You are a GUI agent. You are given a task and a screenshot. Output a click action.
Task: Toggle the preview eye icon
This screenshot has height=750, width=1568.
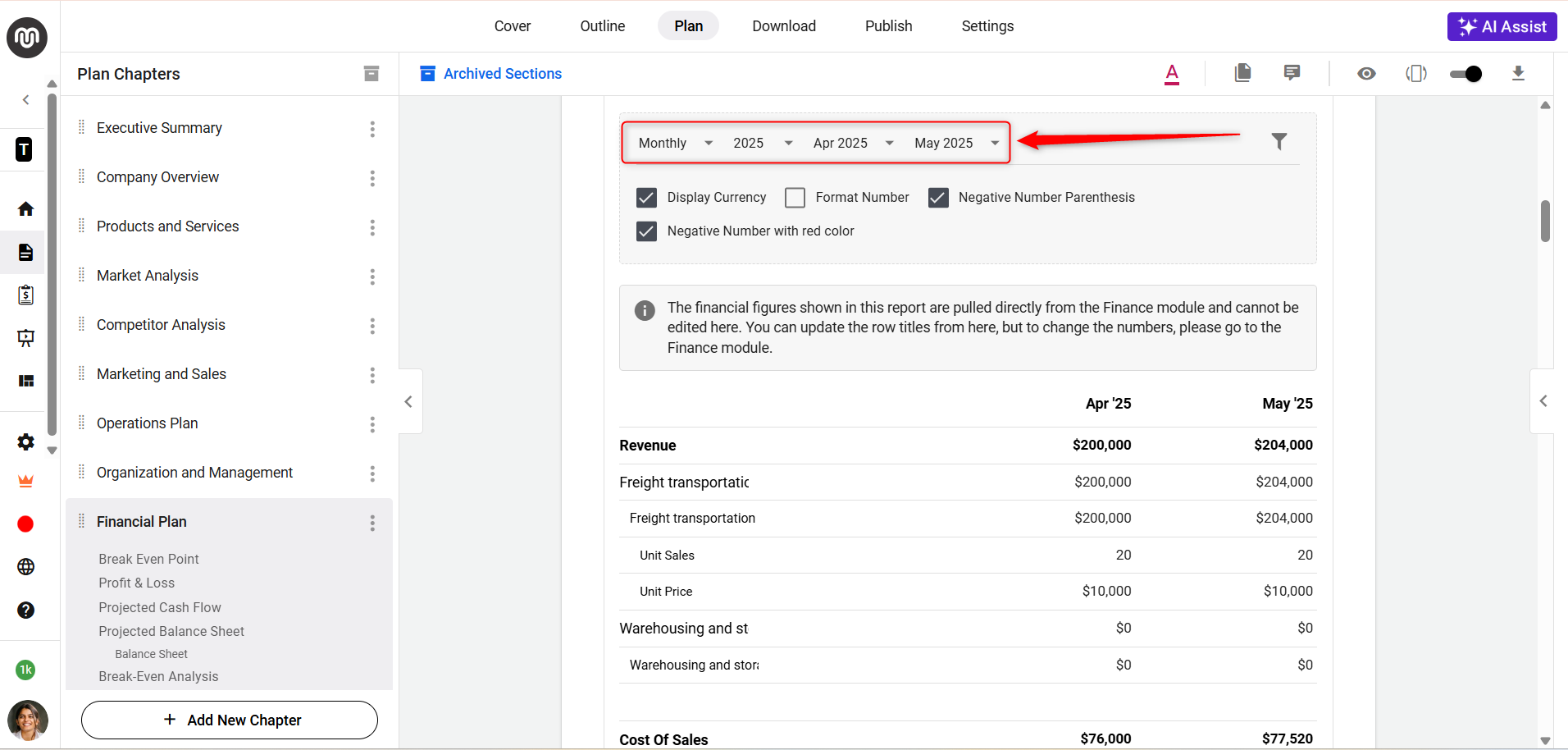click(1366, 74)
